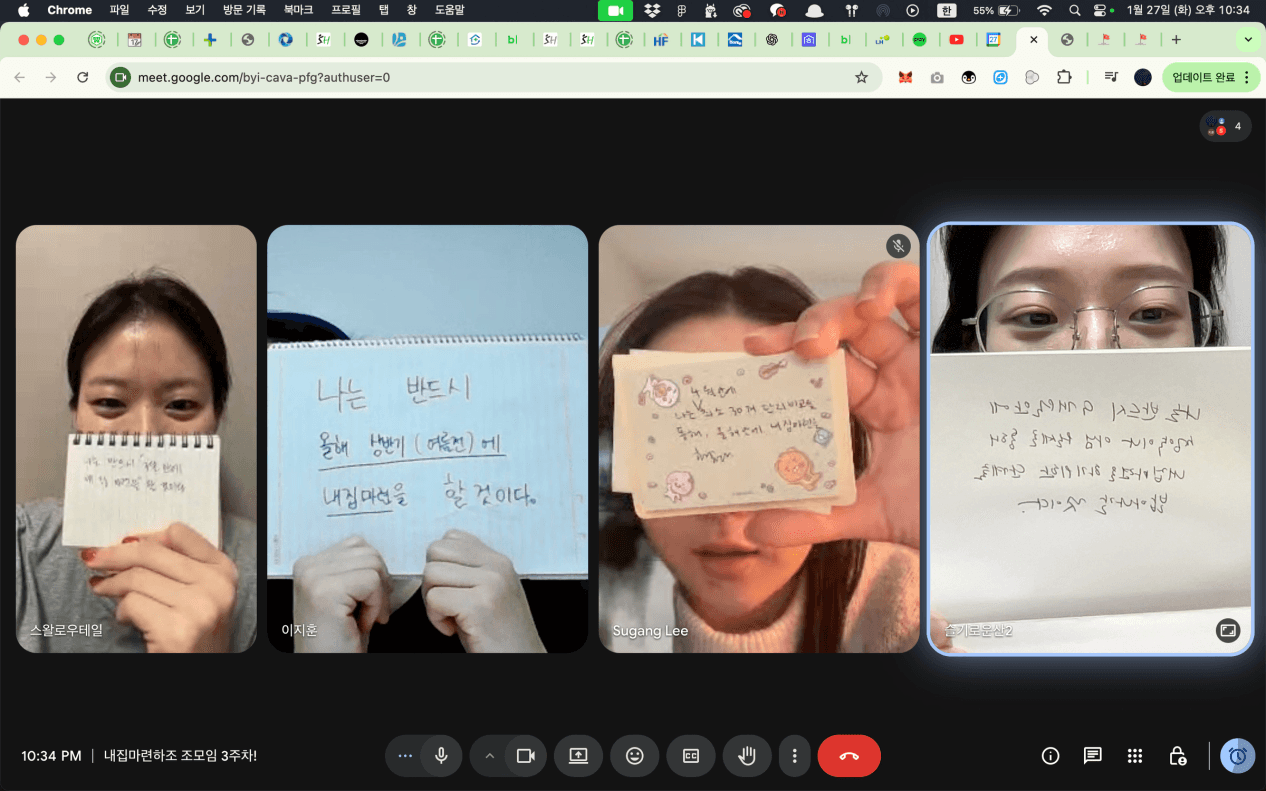Open Chrome extensions puzzle icon
Viewport: 1266px width, 791px height.
(x=1064, y=77)
